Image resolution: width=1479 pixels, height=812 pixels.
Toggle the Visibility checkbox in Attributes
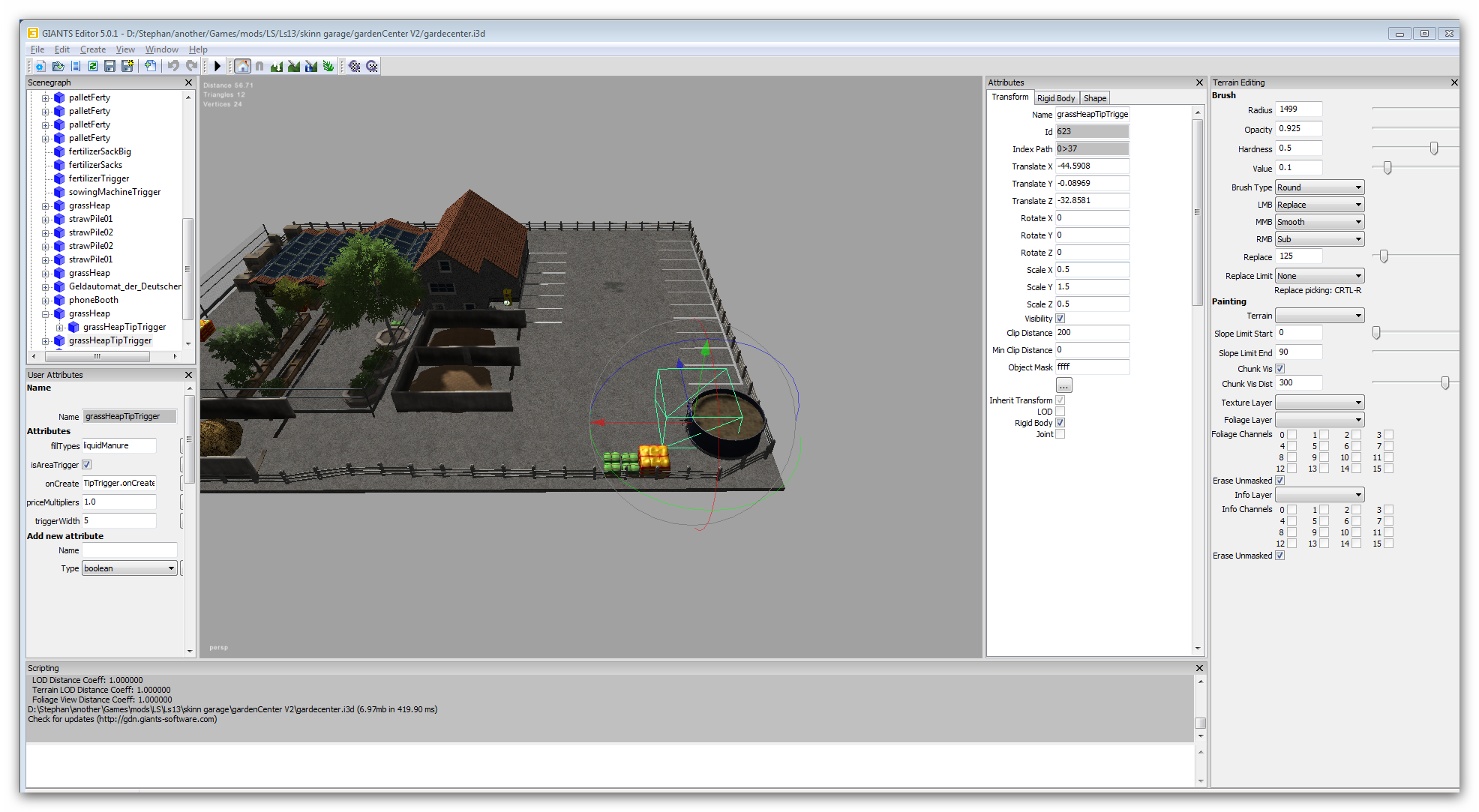[1060, 319]
